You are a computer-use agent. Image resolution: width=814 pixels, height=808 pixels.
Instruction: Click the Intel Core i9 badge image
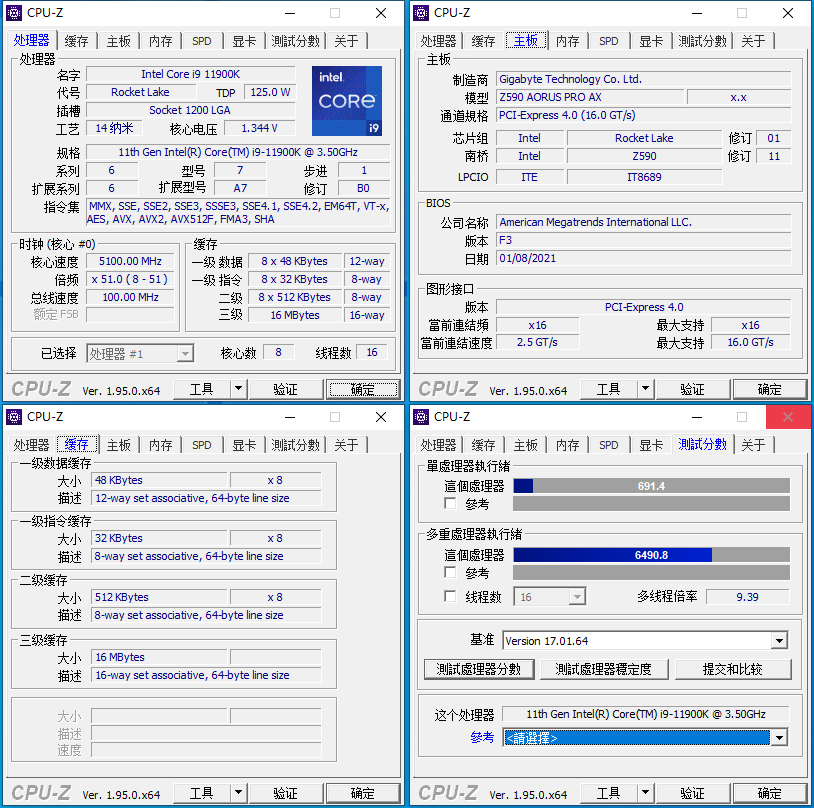pyautogui.click(x=348, y=100)
